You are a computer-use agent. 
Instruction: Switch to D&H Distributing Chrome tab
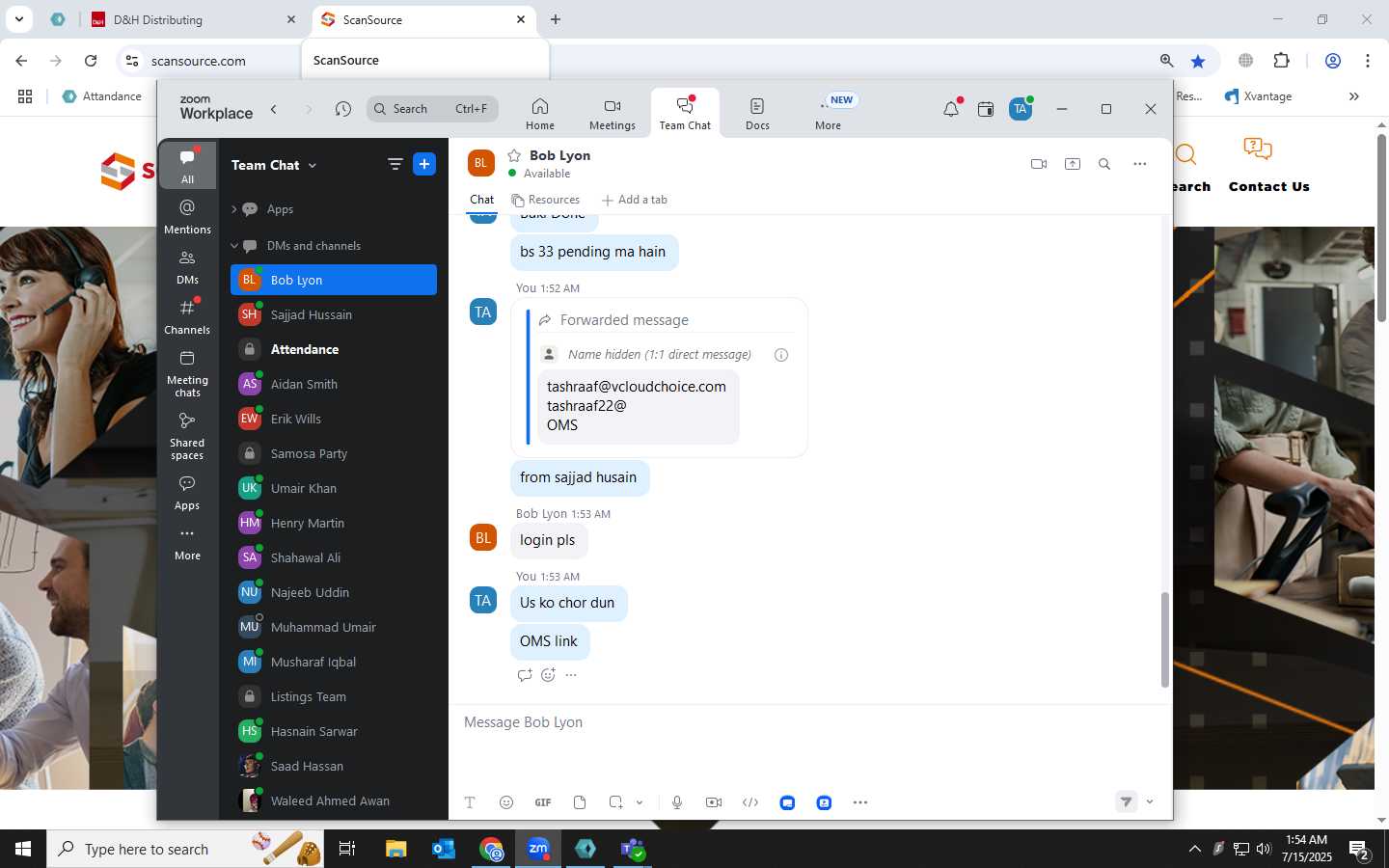tap(192, 19)
